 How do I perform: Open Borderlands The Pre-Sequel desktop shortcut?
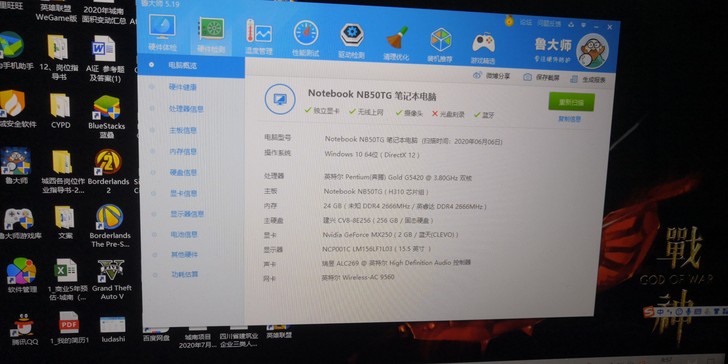click(x=110, y=226)
